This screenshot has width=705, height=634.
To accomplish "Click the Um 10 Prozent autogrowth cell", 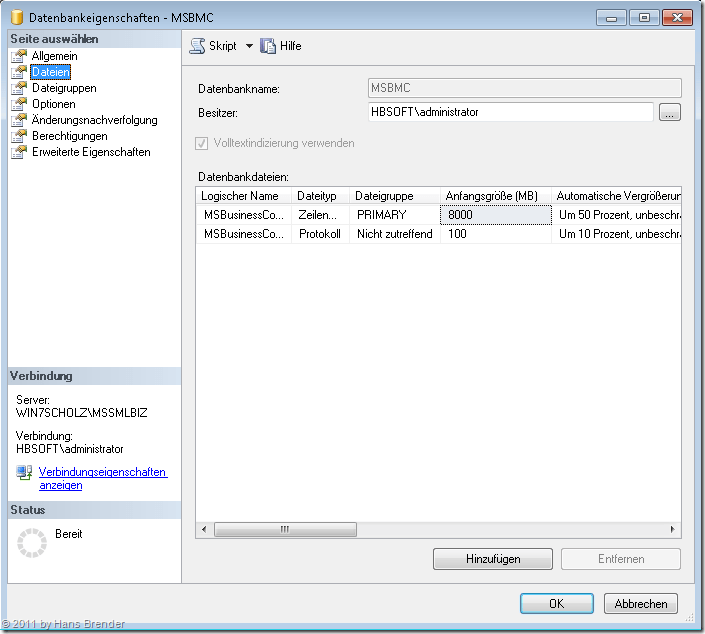I will 616,234.
